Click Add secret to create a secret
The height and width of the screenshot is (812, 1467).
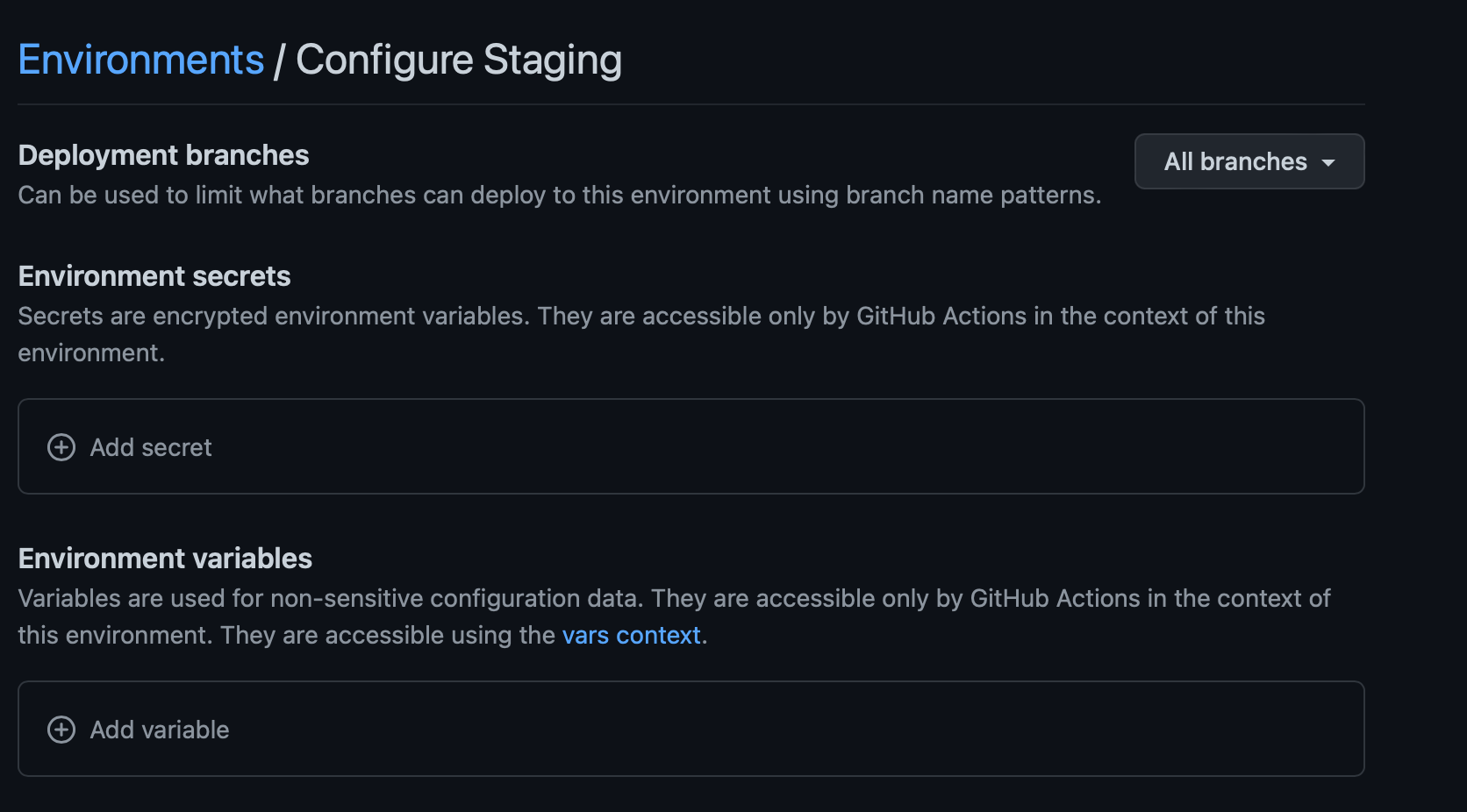[150, 447]
